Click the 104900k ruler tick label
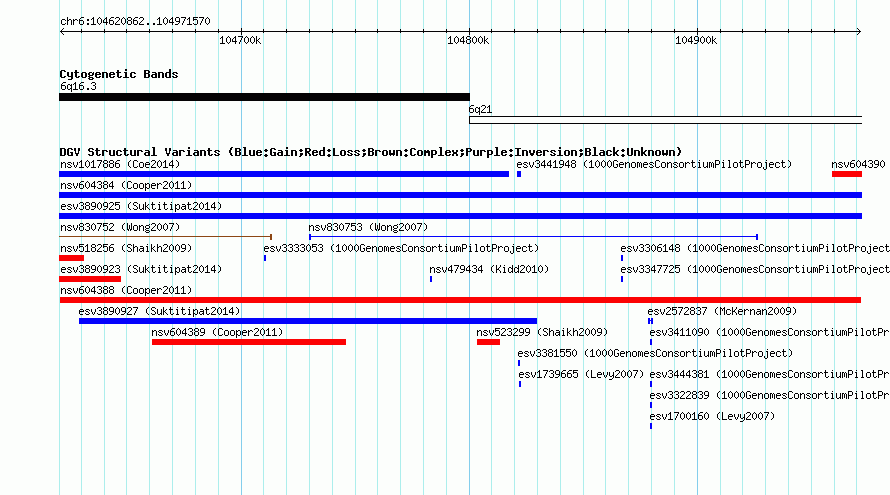 (x=696, y=40)
